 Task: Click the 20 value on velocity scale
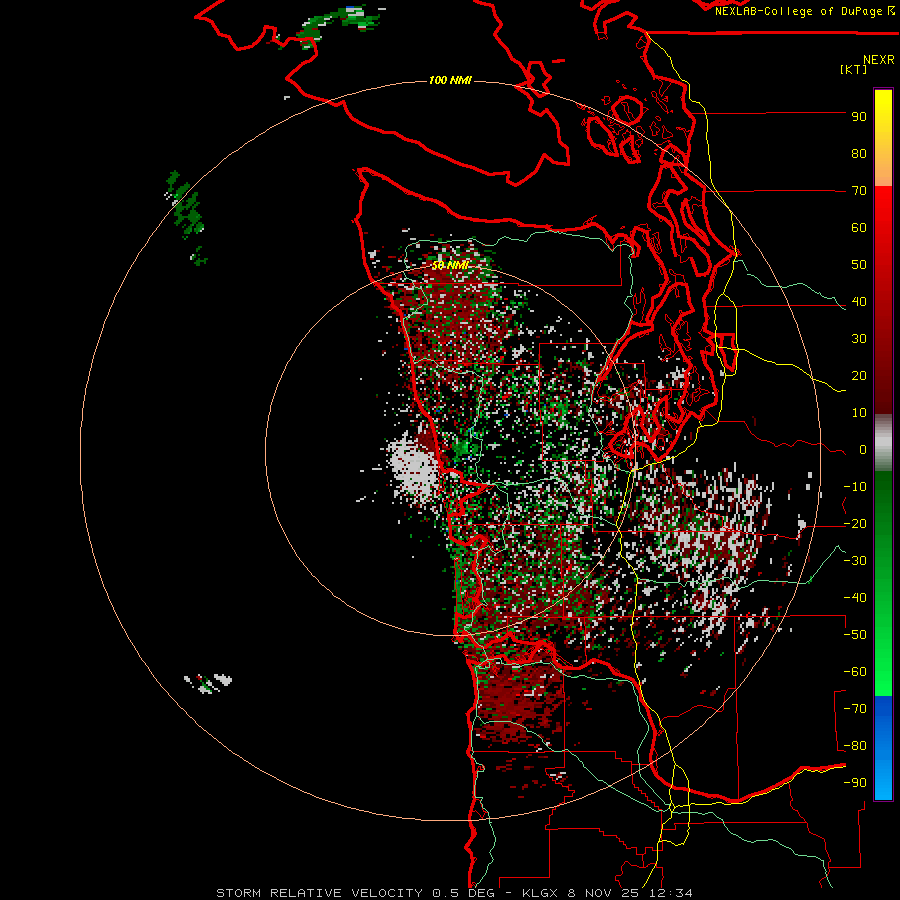tap(859, 376)
